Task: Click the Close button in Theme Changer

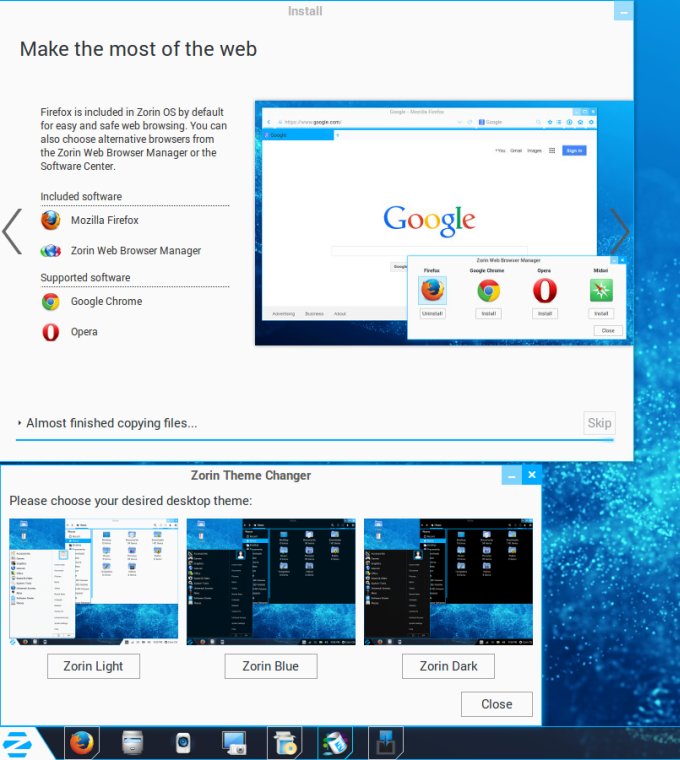Action: 497,704
